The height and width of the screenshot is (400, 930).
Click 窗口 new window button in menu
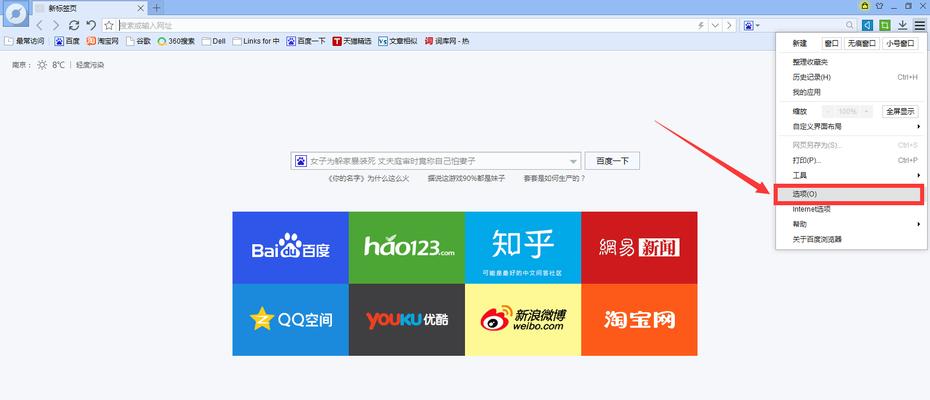click(x=832, y=43)
